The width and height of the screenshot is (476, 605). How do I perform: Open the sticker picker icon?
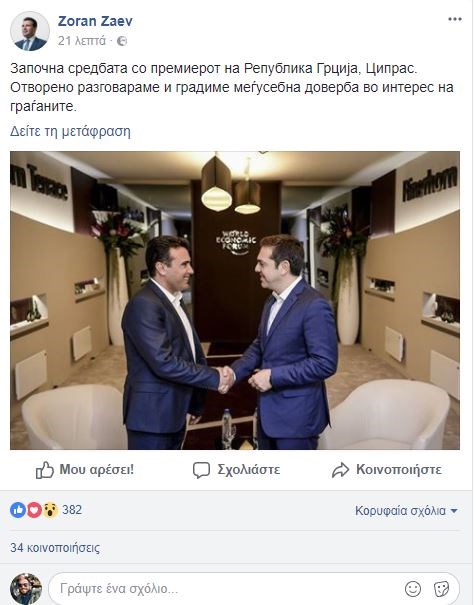(x=441, y=589)
